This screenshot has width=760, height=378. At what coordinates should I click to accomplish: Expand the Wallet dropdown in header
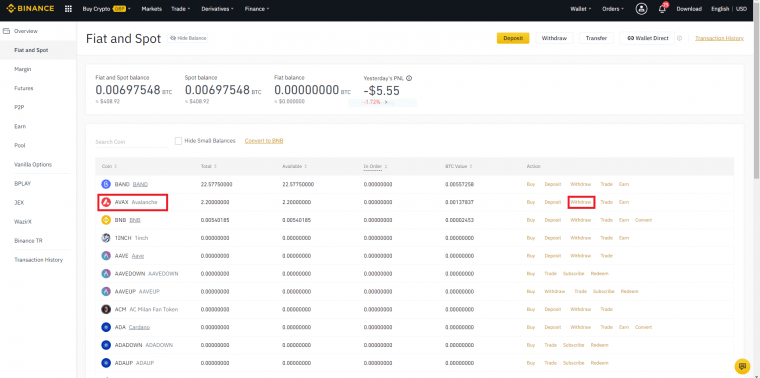pyautogui.click(x=581, y=9)
